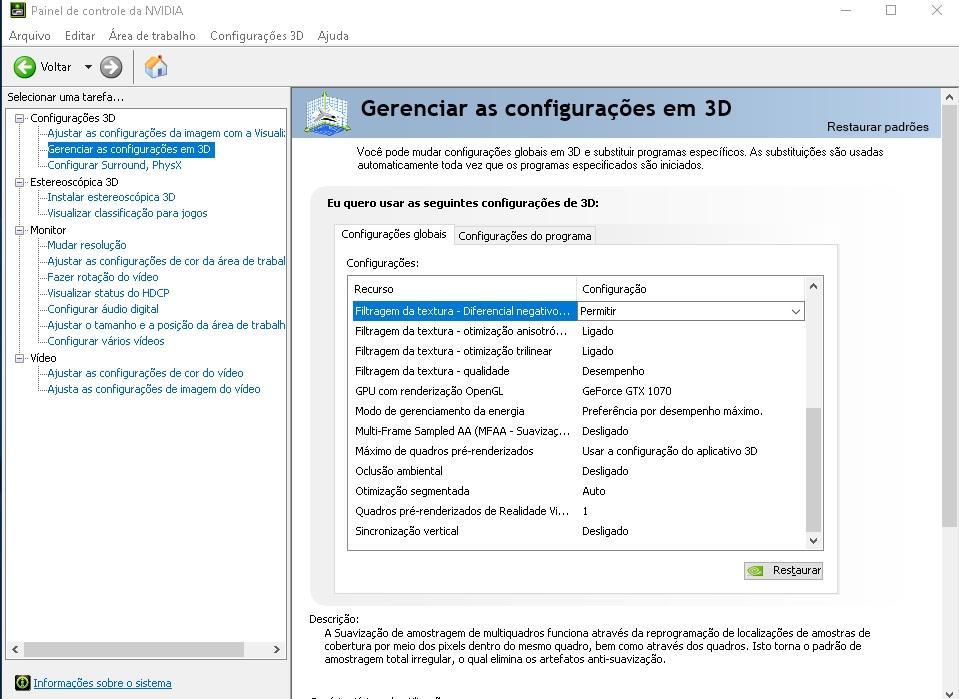Image resolution: width=959 pixels, height=699 pixels.
Task: Select the Configurações globais tab
Action: click(394, 234)
